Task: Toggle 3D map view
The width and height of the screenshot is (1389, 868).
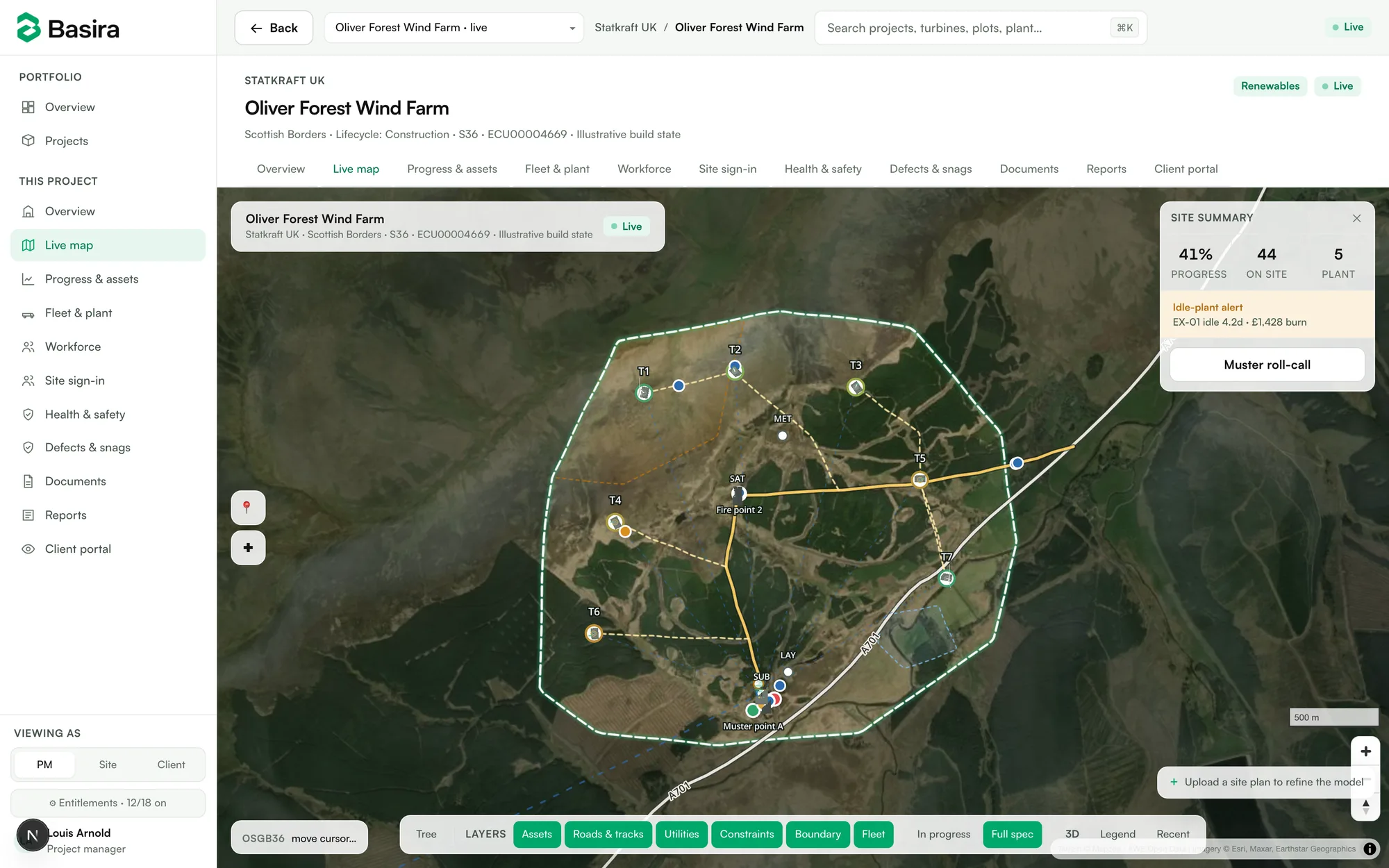Action: [1072, 834]
